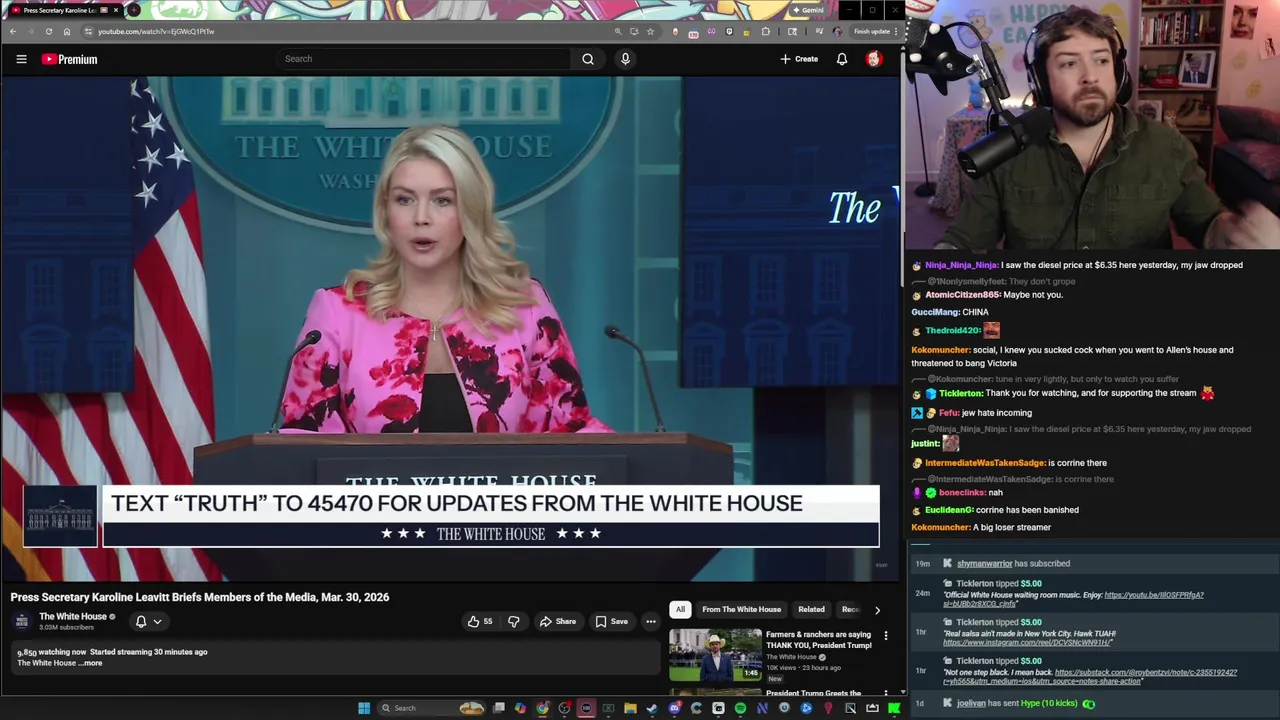
Task: Expand the subscription notification bell dropdown
Action: (148, 621)
